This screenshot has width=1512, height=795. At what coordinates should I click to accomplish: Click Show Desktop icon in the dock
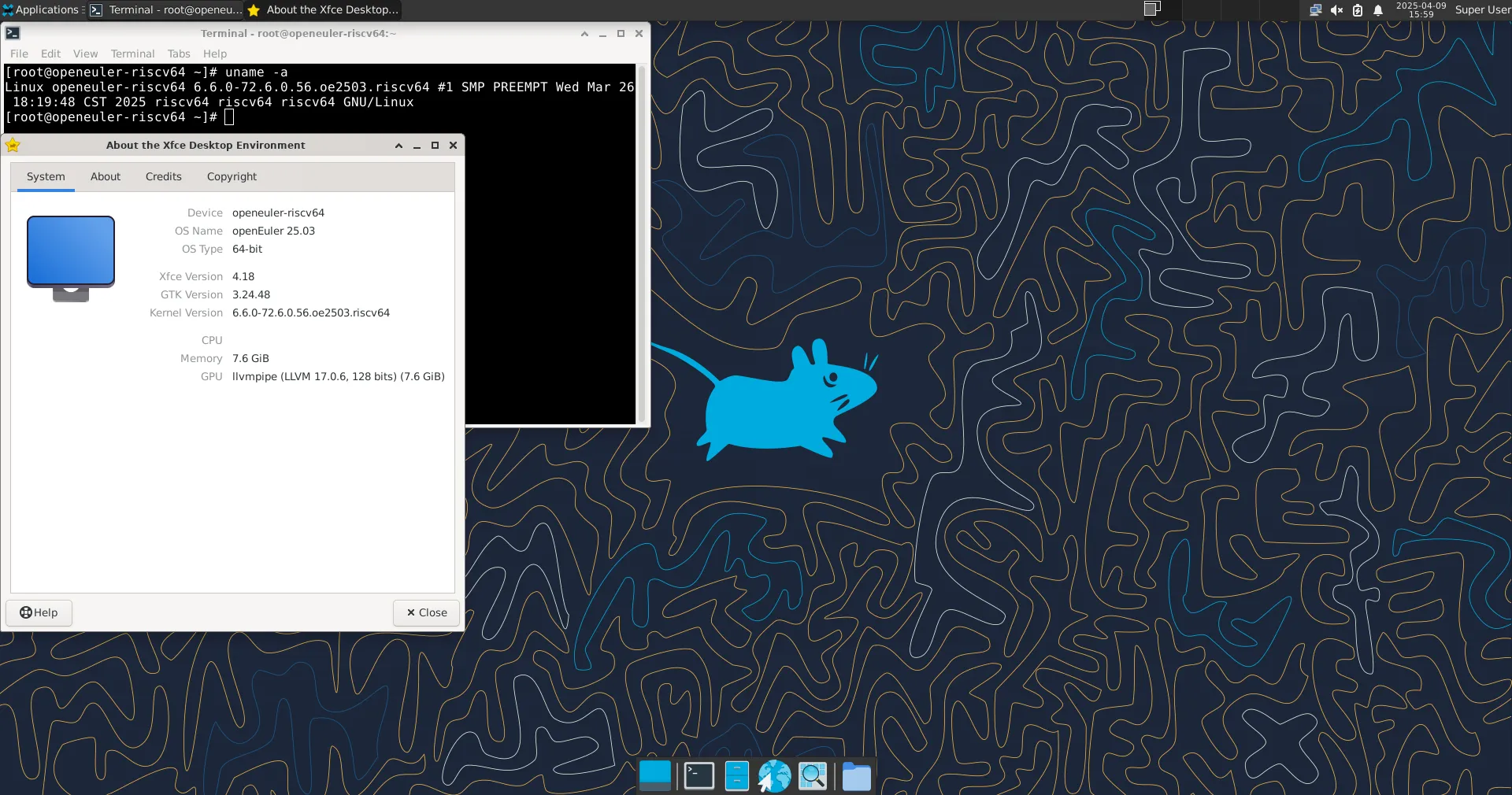tap(655, 776)
